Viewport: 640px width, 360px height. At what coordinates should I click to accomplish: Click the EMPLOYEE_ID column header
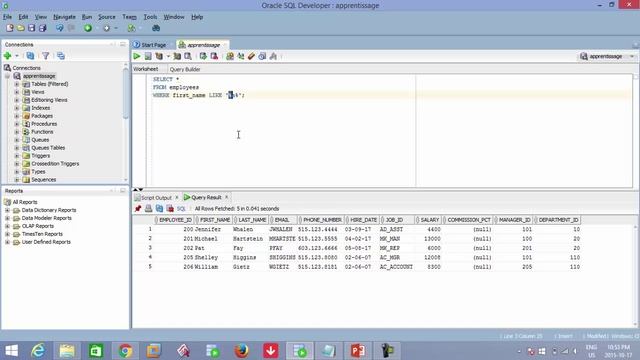tap(175, 220)
